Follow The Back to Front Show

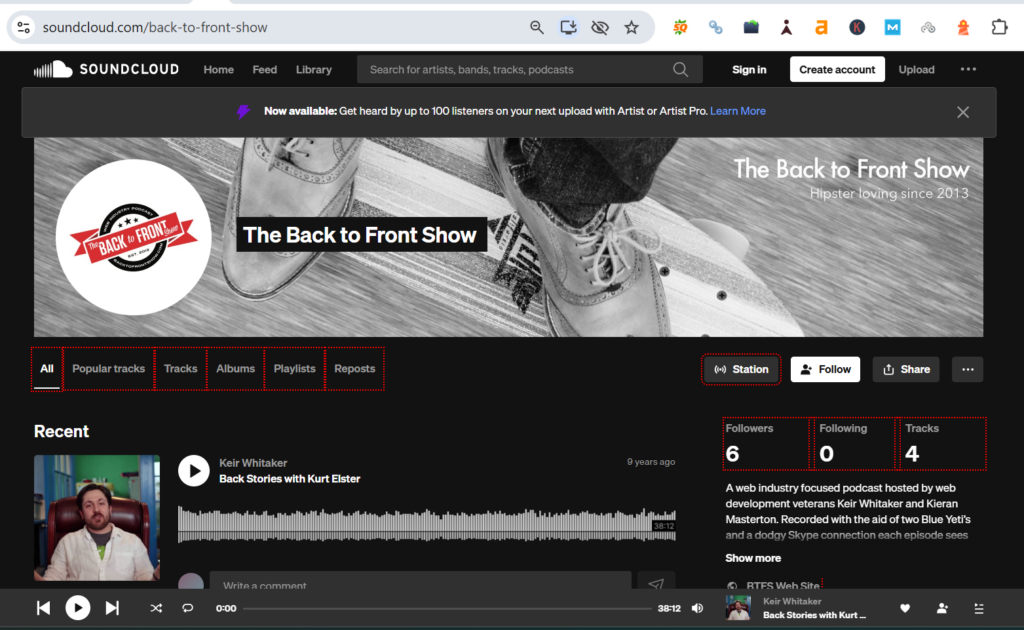point(825,370)
